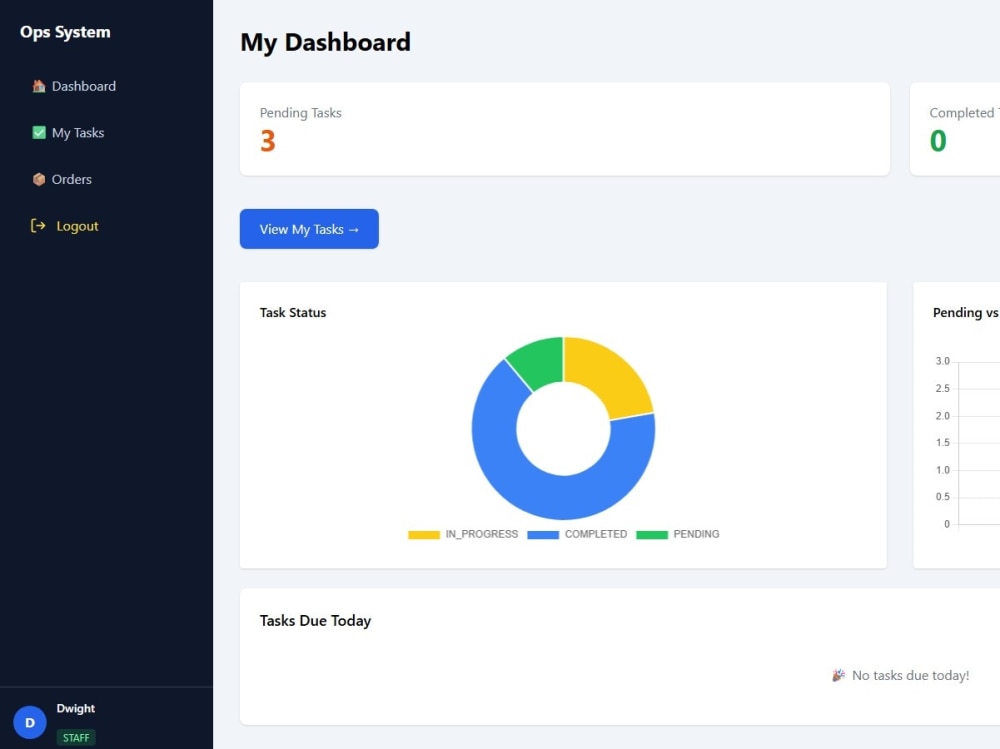Click the Completed count 0
This screenshot has height=749, width=1000.
(x=938, y=141)
